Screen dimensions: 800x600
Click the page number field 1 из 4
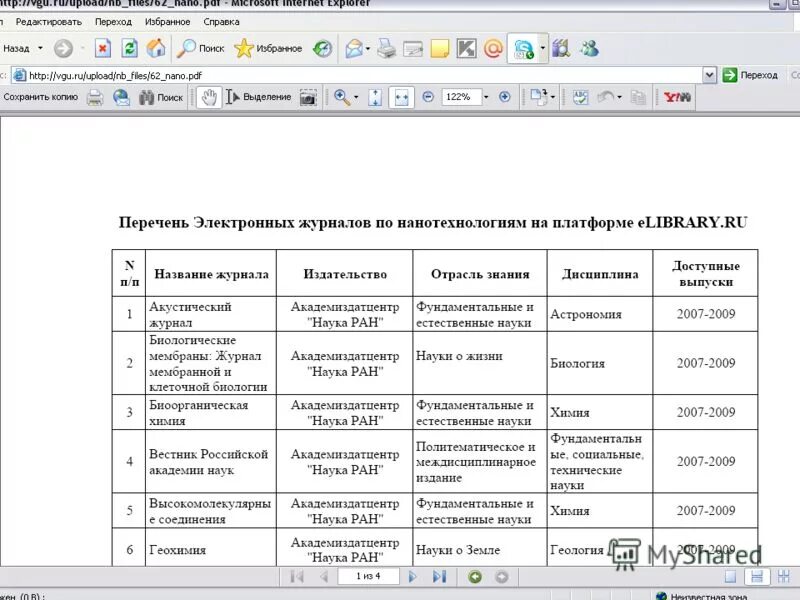368,577
